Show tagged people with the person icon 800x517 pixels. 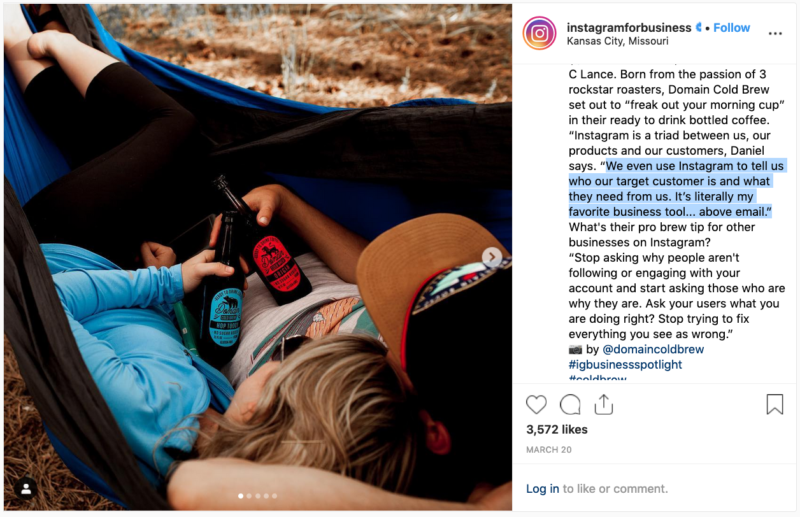pos(26,489)
